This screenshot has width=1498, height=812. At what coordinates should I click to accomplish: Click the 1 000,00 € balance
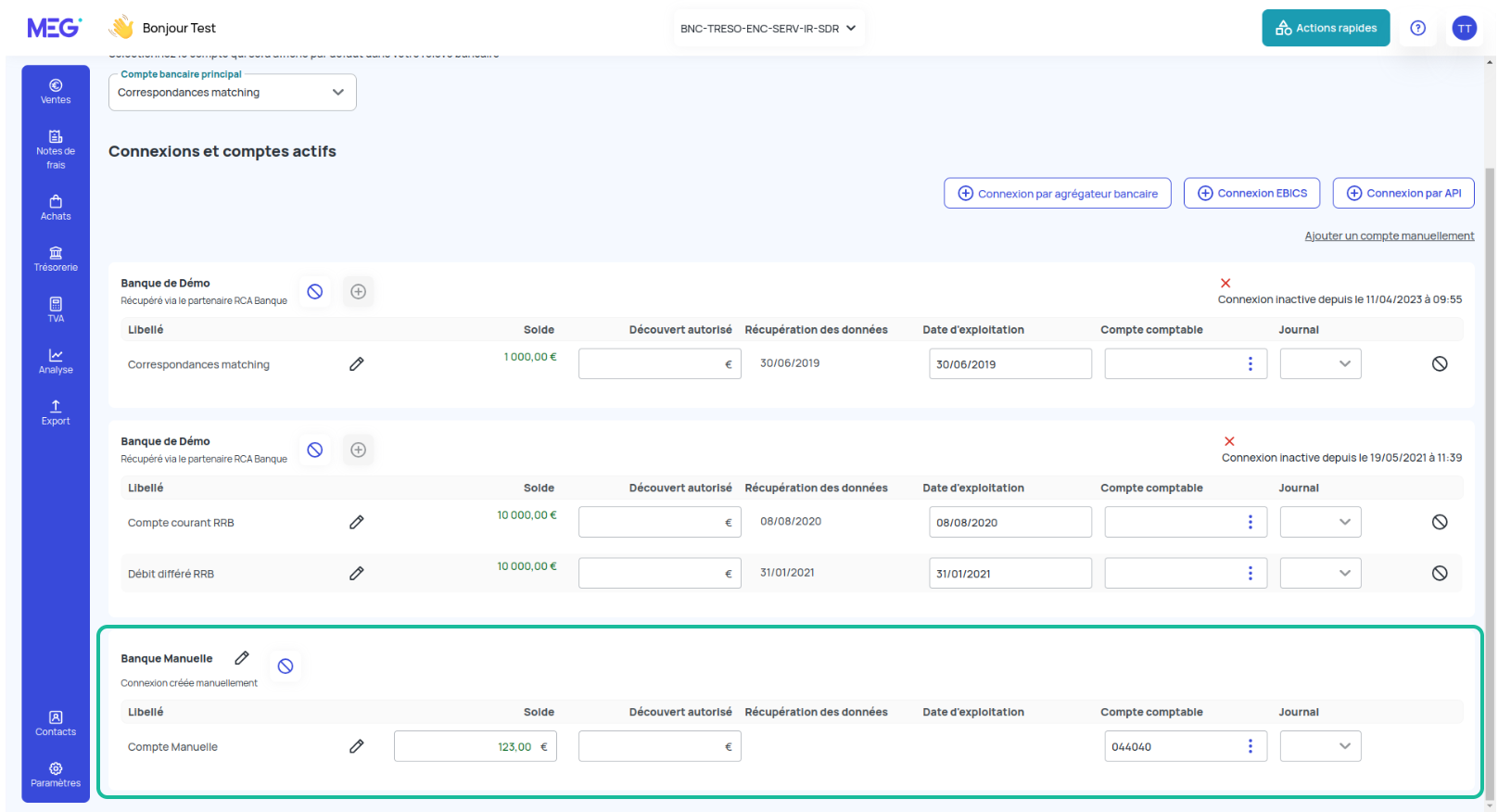coord(530,357)
